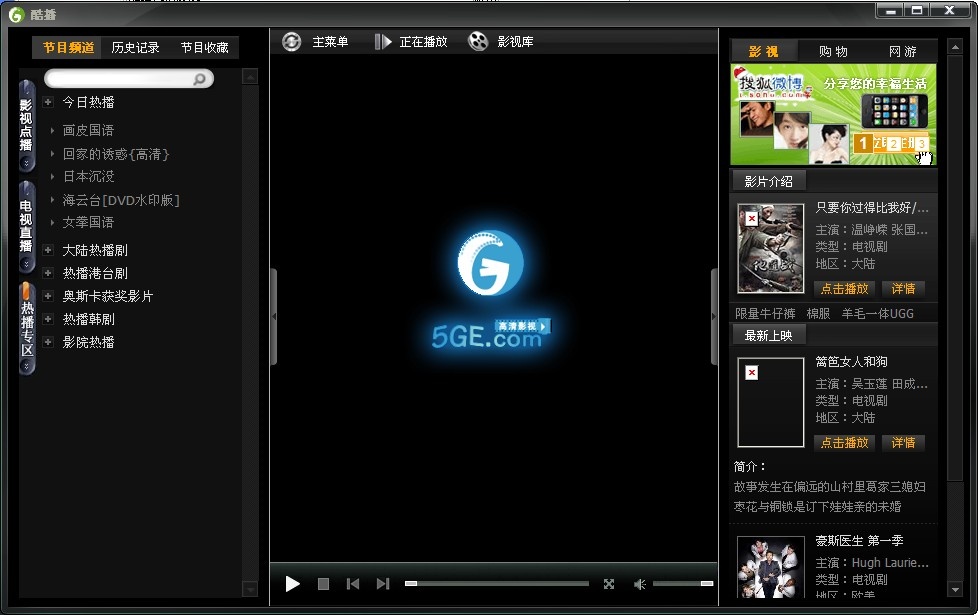Image resolution: width=978 pixels, height=615 pixels.
Task: Open the 影视库 film library
Action: (x=502, y=42)
